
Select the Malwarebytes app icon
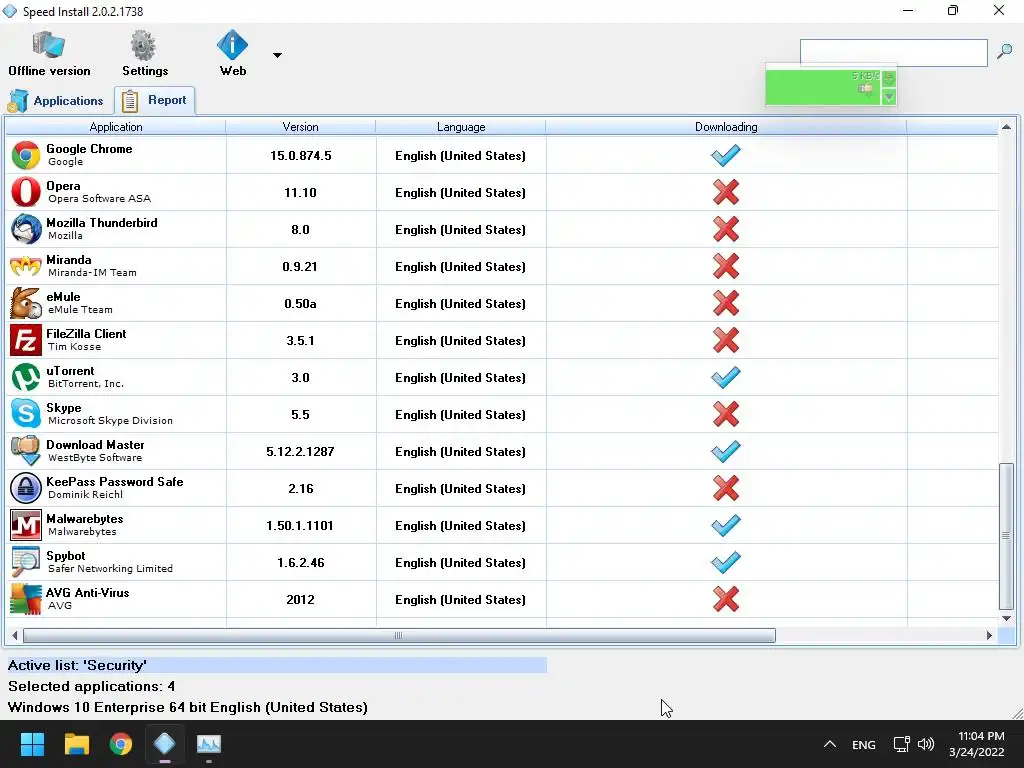pyautogui.click(x=25, y=525)
